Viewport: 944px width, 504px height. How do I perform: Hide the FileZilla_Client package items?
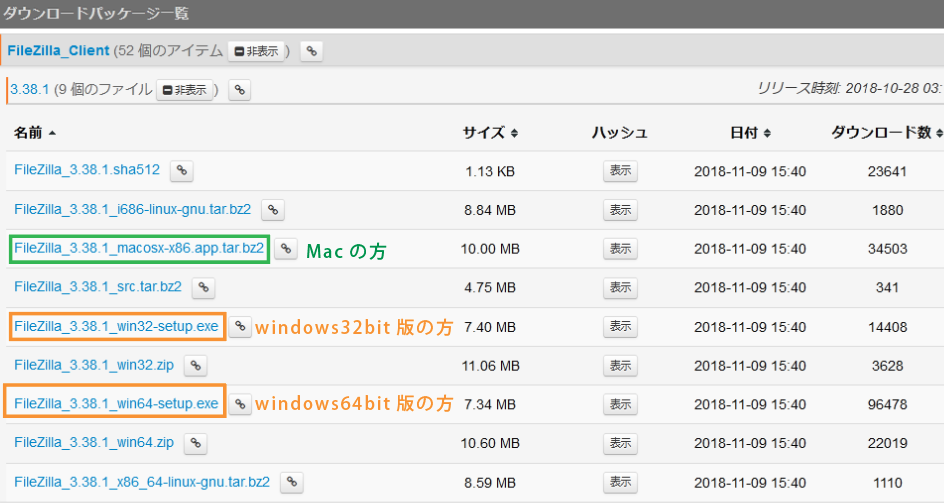(x=256, y=51)
